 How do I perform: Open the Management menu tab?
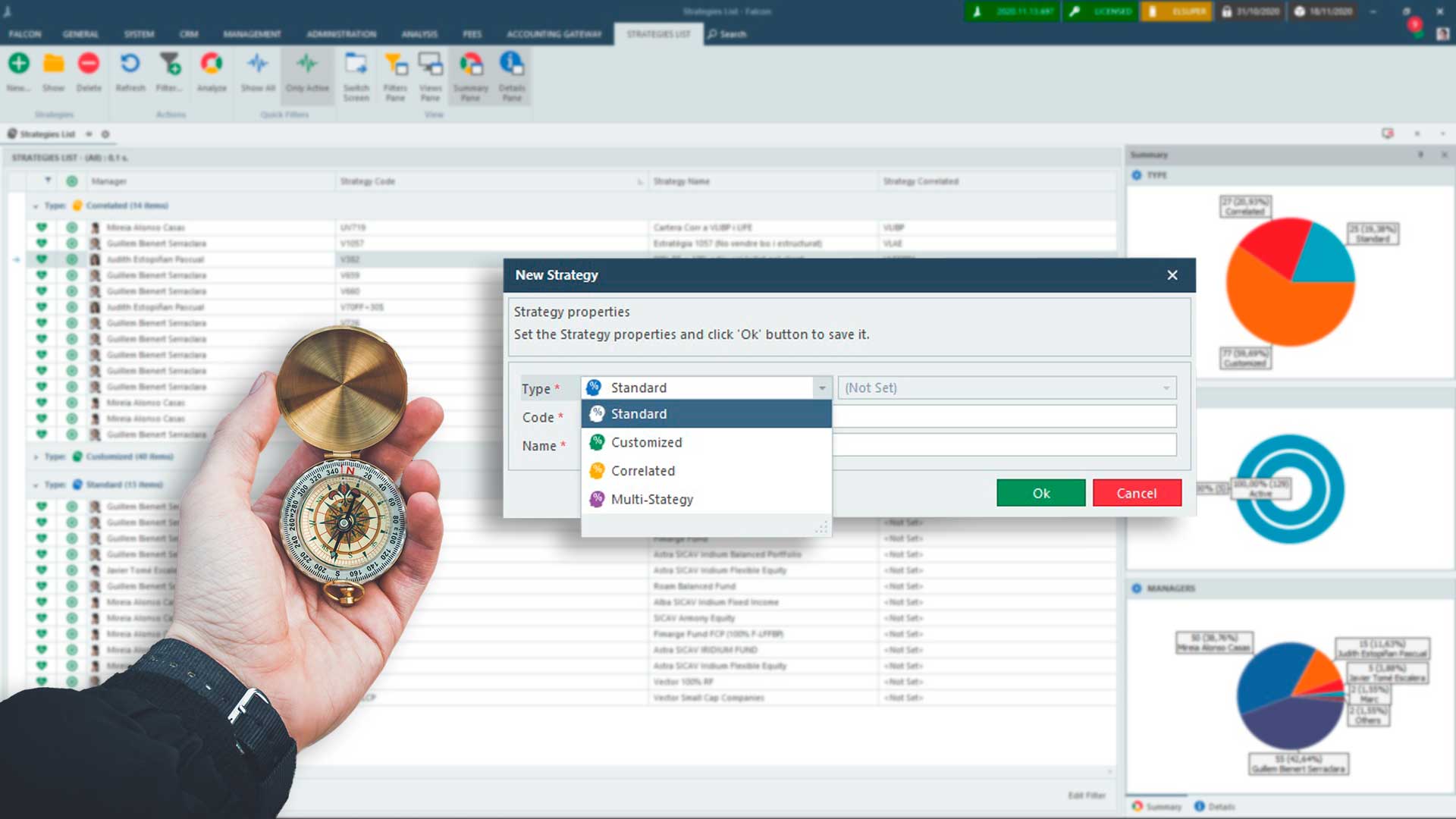tap(252, 34)
